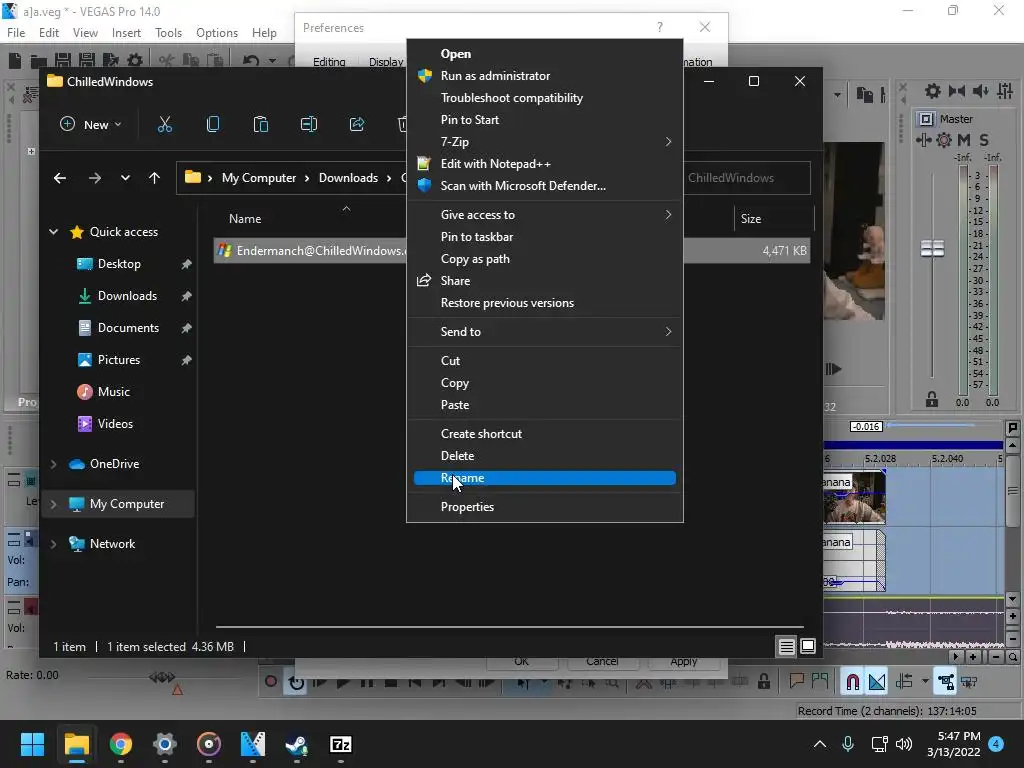Click insert region icon in VEGAS
Viewport: 1024px width, 768px height.
[x=820, y=682]
